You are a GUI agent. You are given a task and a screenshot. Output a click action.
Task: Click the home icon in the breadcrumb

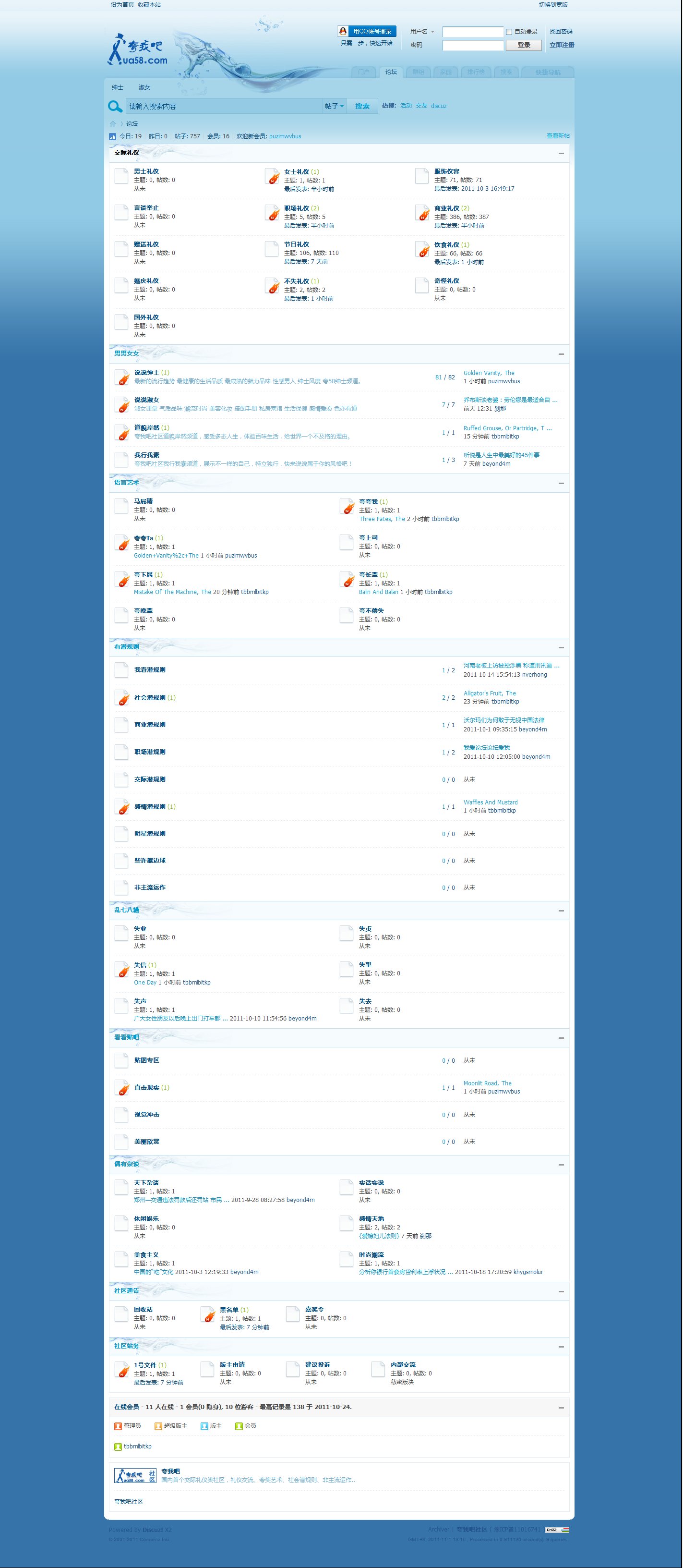coord(112,123)
